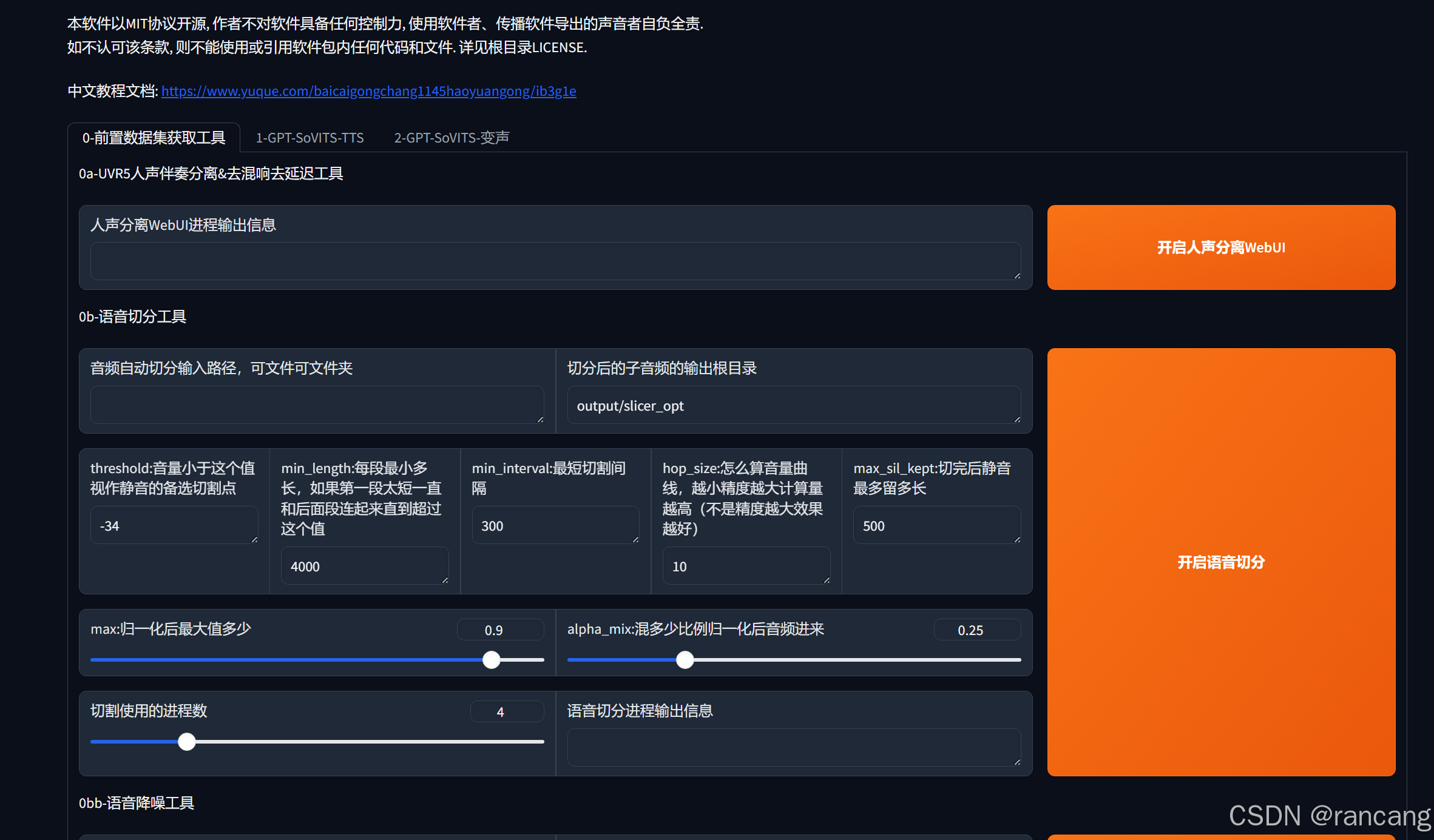The image size is (1434, 840).
Task: Click the max_sil_kept field showing 500
Action: pos(936,525)
